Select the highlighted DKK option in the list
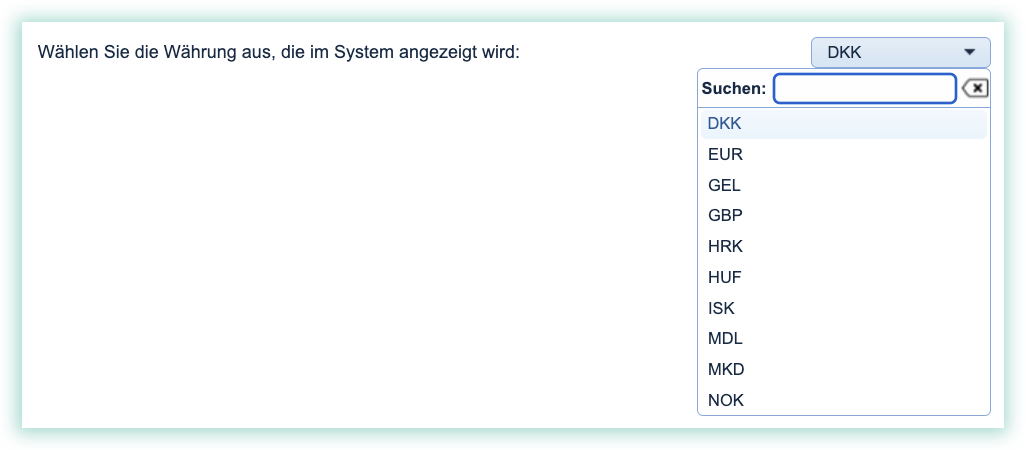The height and width of the screenshot is (450, 1026). [724, 124]
